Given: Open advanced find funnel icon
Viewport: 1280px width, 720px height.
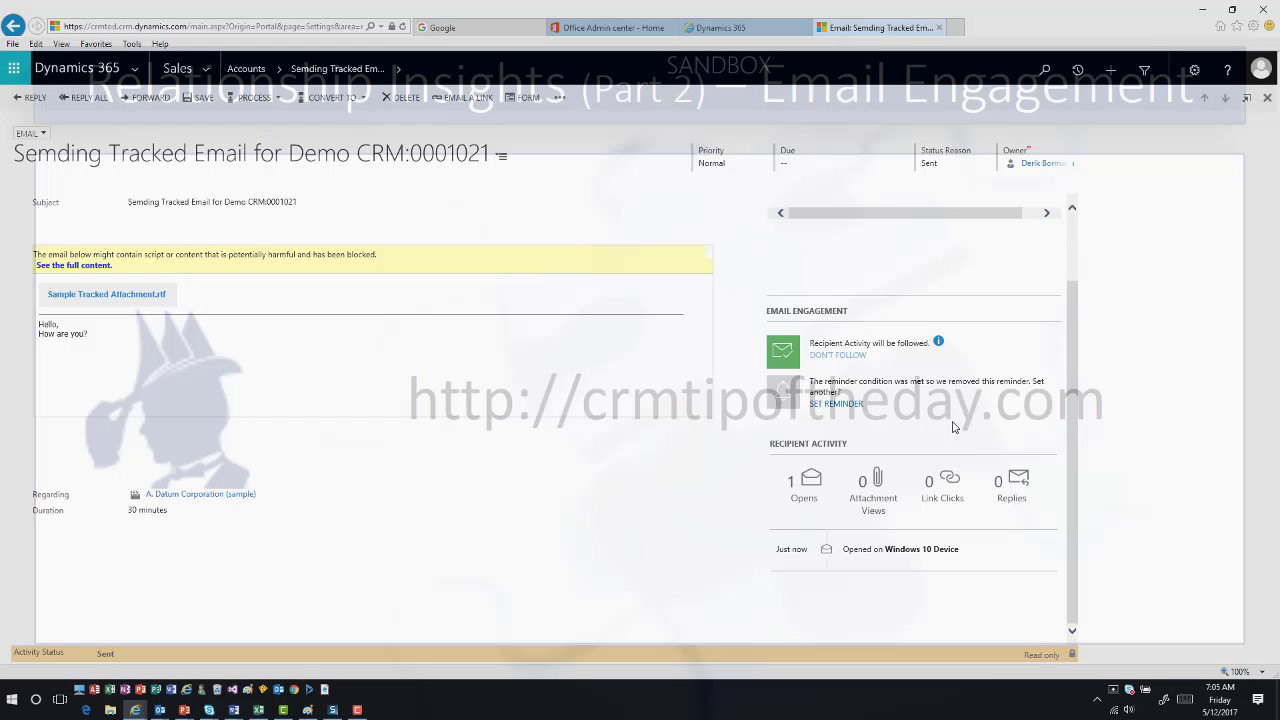Looking at the screenshot, I should pos(1144,70).
